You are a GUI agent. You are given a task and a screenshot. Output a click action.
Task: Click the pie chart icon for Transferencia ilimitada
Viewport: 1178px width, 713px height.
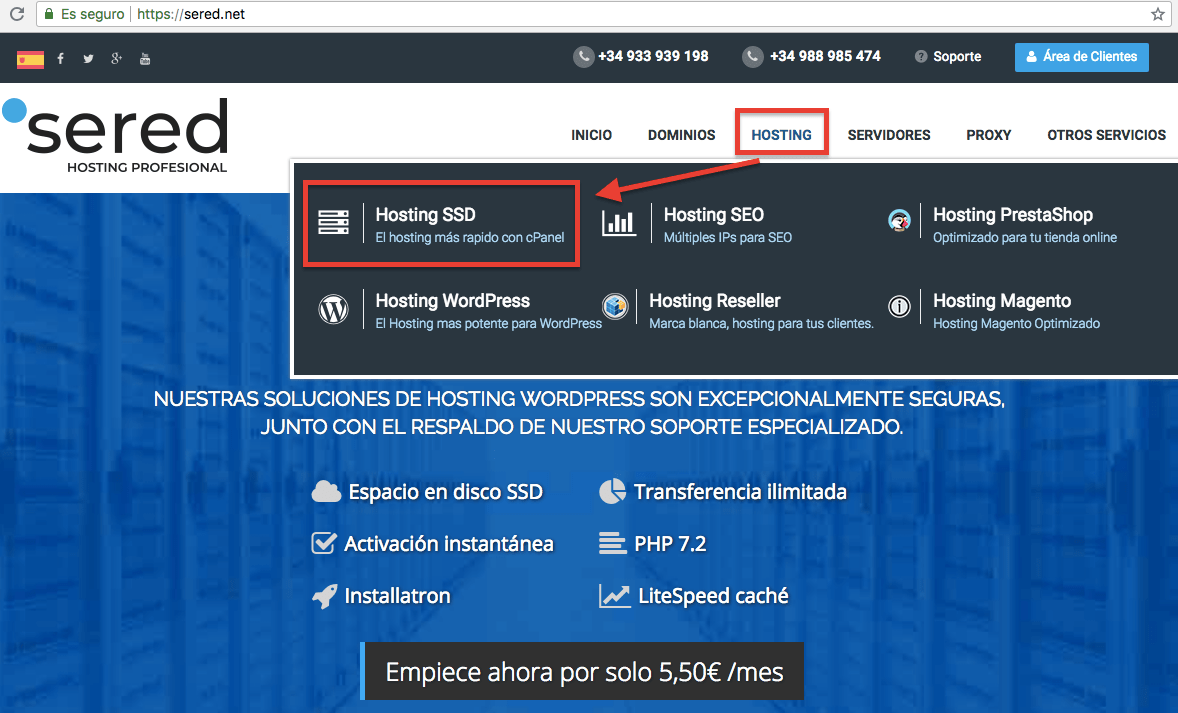point(612,491)
